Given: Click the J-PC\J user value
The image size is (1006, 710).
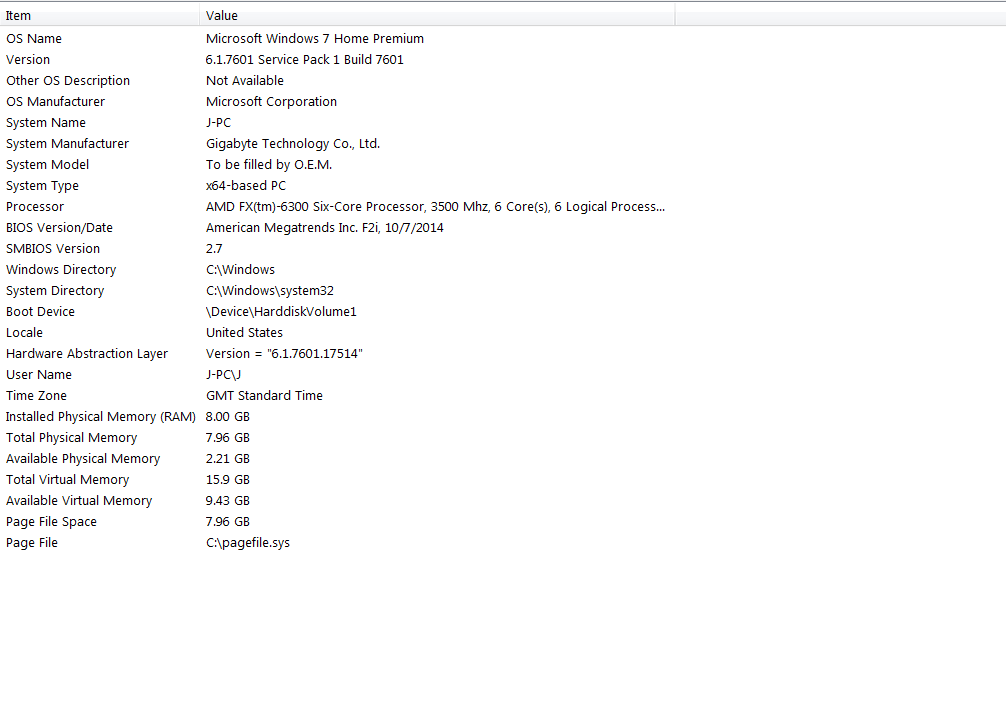Looking at the screenshot, I should 223,375.
